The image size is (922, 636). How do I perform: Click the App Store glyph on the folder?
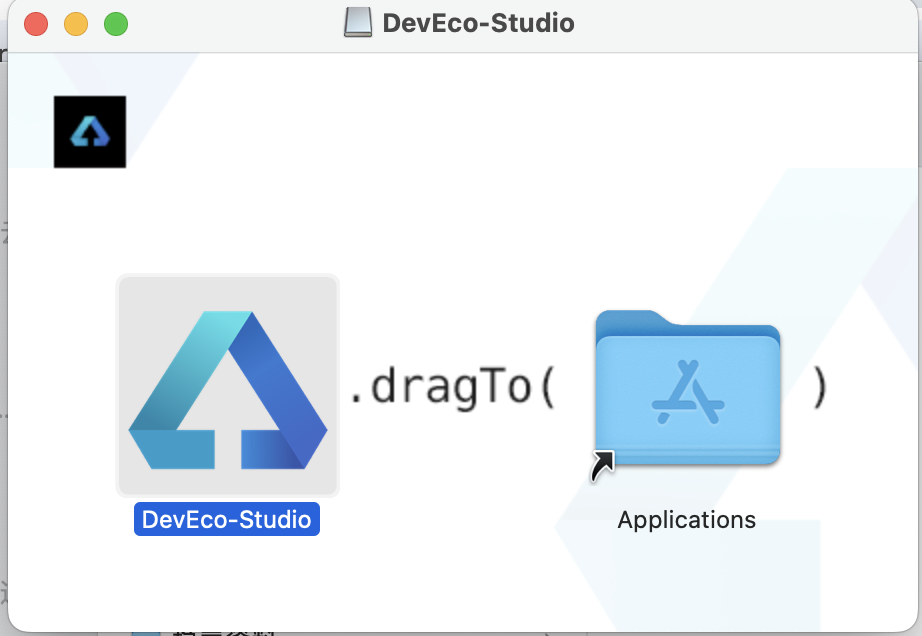[687, 393]
